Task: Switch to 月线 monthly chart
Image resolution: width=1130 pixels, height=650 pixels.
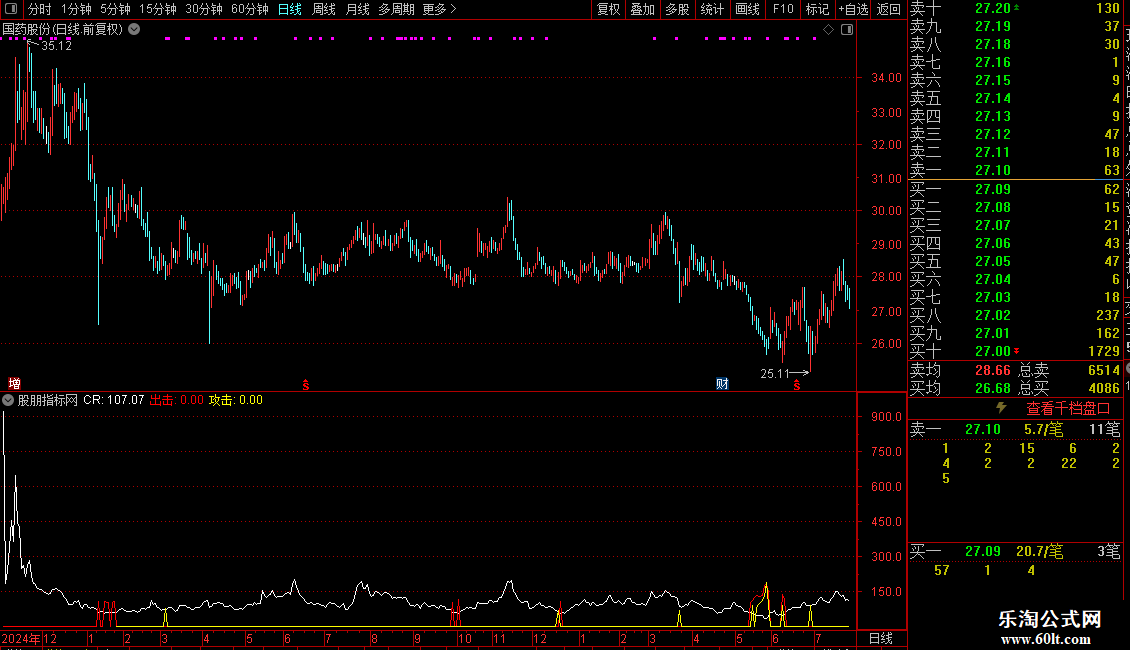Action: point(357,9)
